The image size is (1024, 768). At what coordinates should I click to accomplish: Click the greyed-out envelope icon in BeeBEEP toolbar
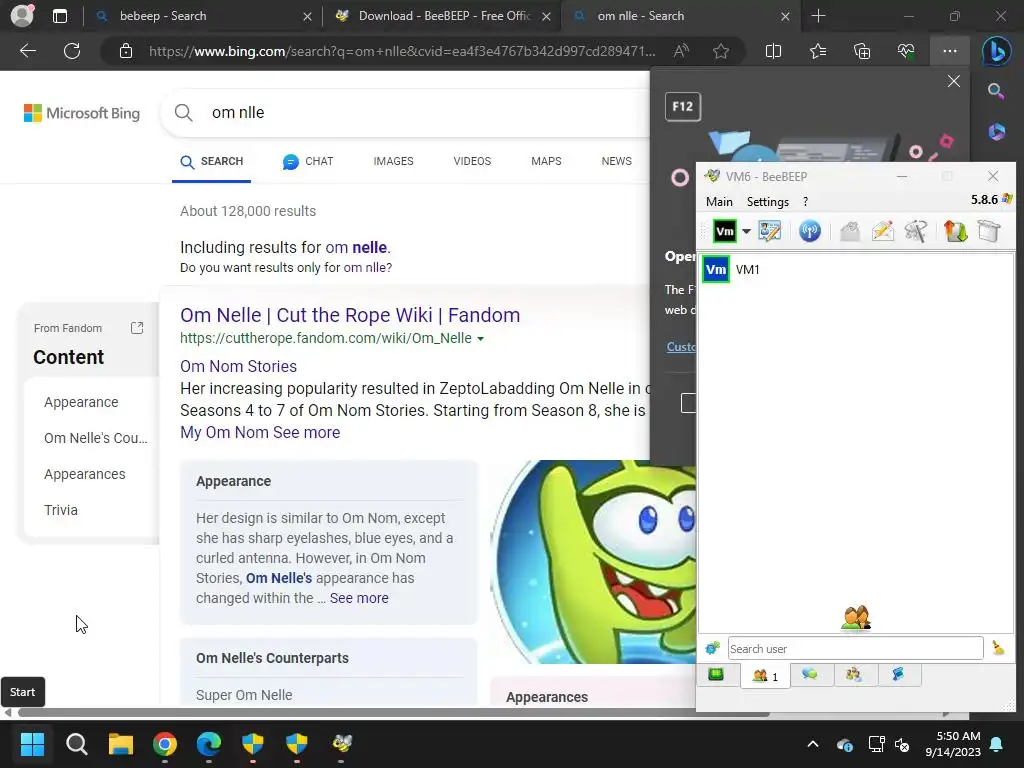tap(850, 231)
